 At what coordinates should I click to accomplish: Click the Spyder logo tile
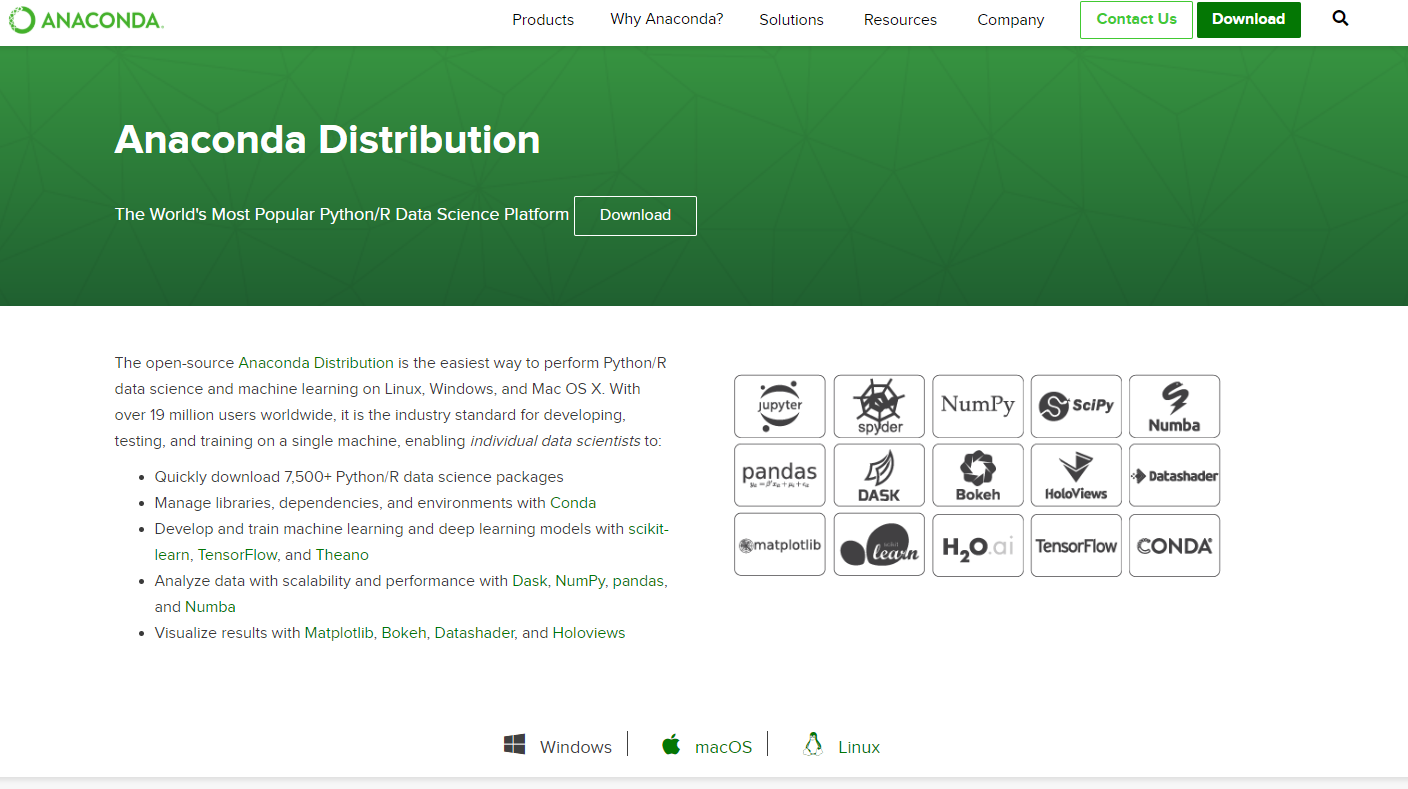click(879, 406)
